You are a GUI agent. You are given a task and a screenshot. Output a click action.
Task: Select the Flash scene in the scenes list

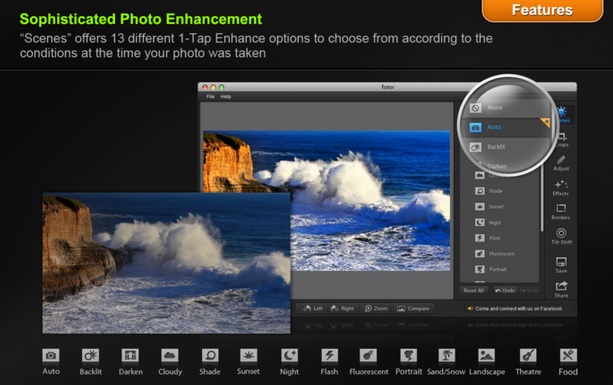pyautogui.click(x=500, y=238)
